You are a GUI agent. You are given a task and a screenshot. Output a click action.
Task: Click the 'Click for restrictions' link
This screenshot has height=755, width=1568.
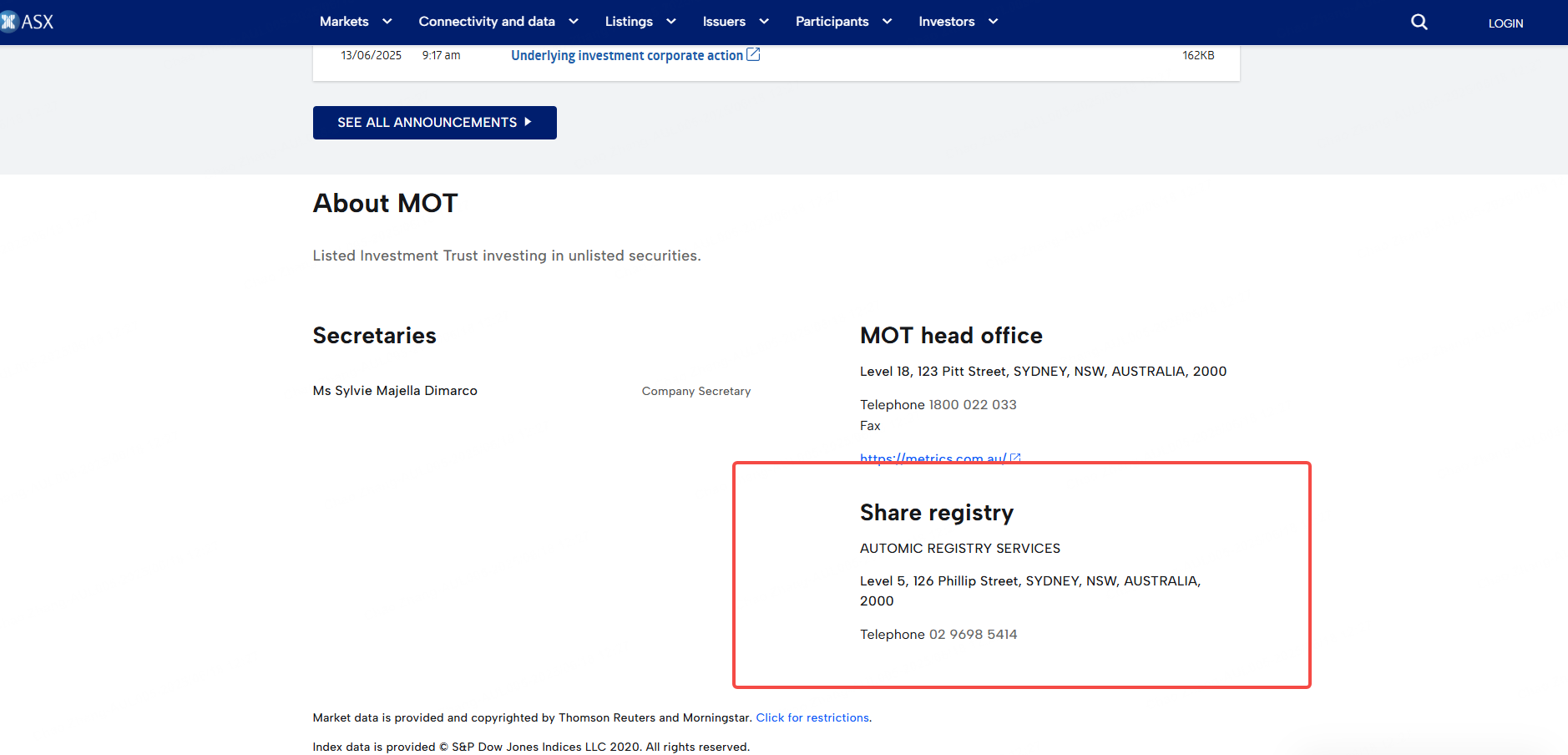coord(812,717)
